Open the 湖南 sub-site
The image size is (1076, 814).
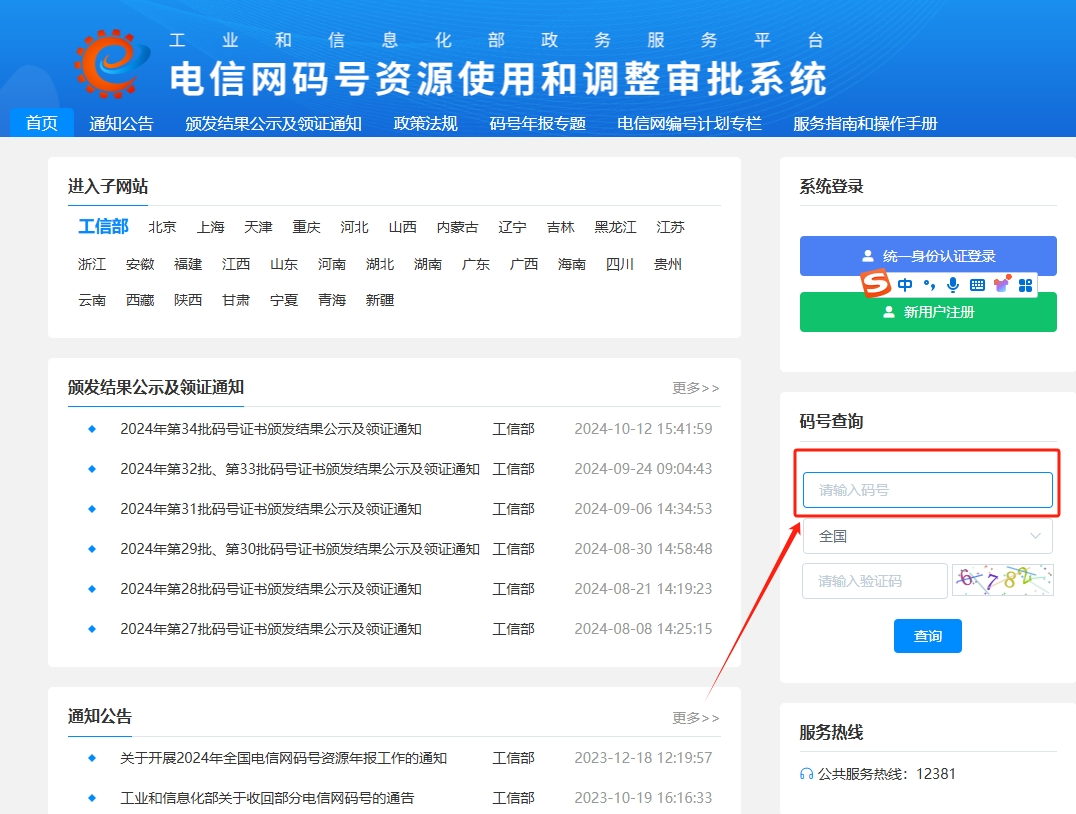tap(428, 264)
